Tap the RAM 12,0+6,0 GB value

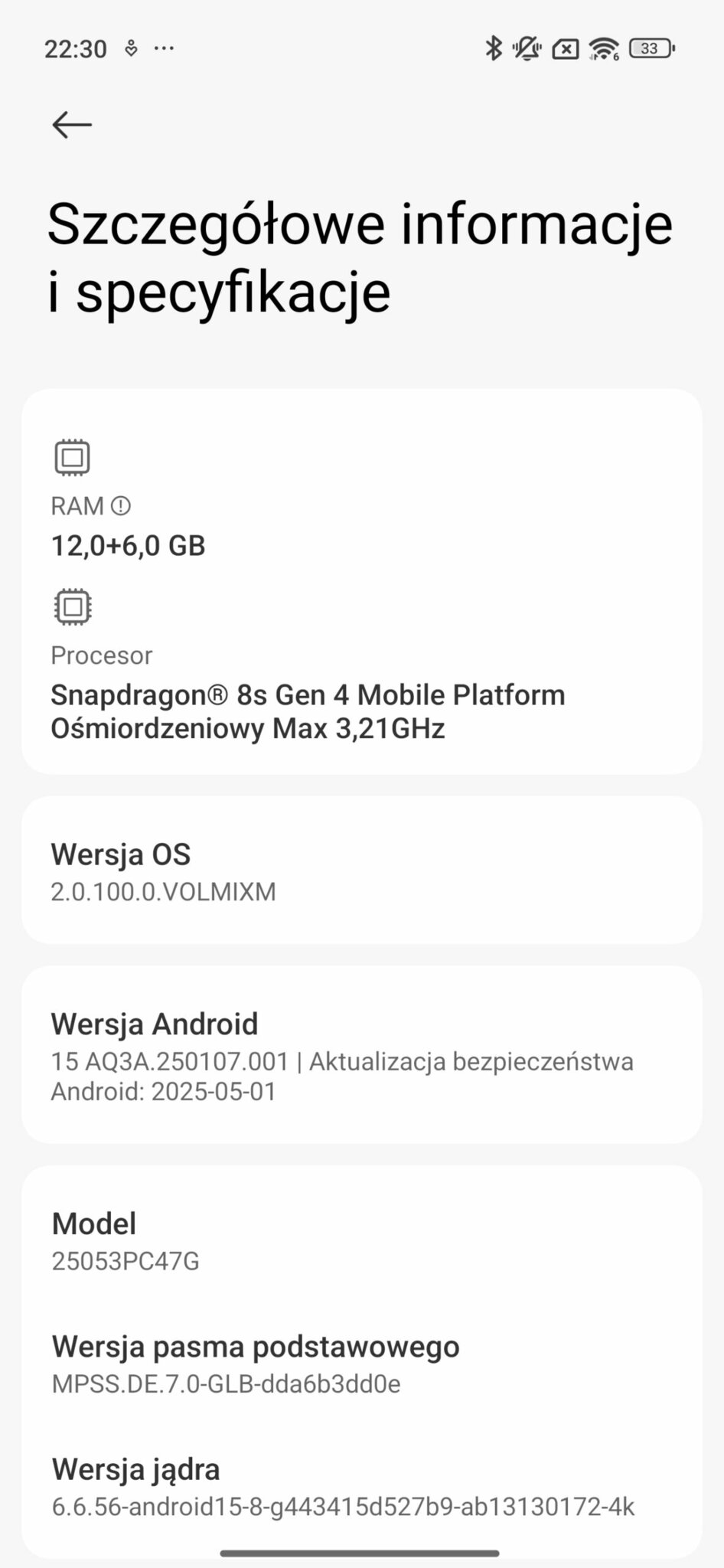[128, 546]
